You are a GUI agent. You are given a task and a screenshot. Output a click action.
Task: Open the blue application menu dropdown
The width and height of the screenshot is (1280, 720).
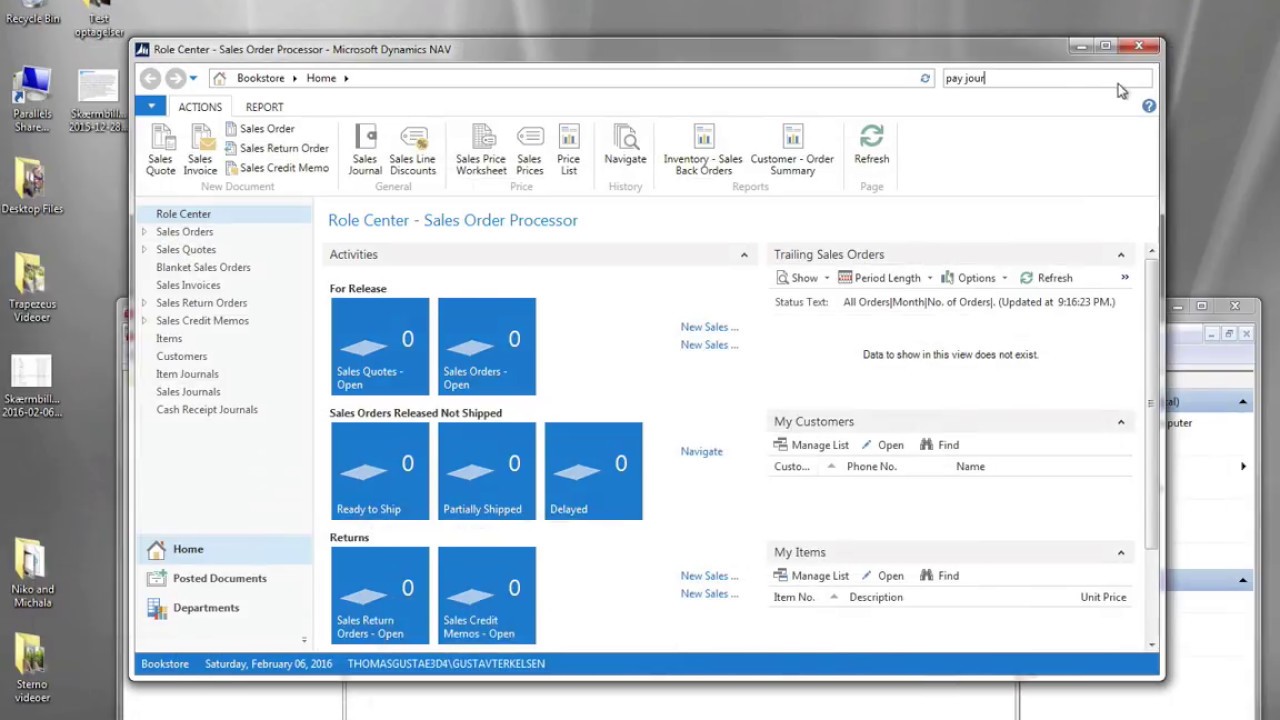(x=151, y=106)
